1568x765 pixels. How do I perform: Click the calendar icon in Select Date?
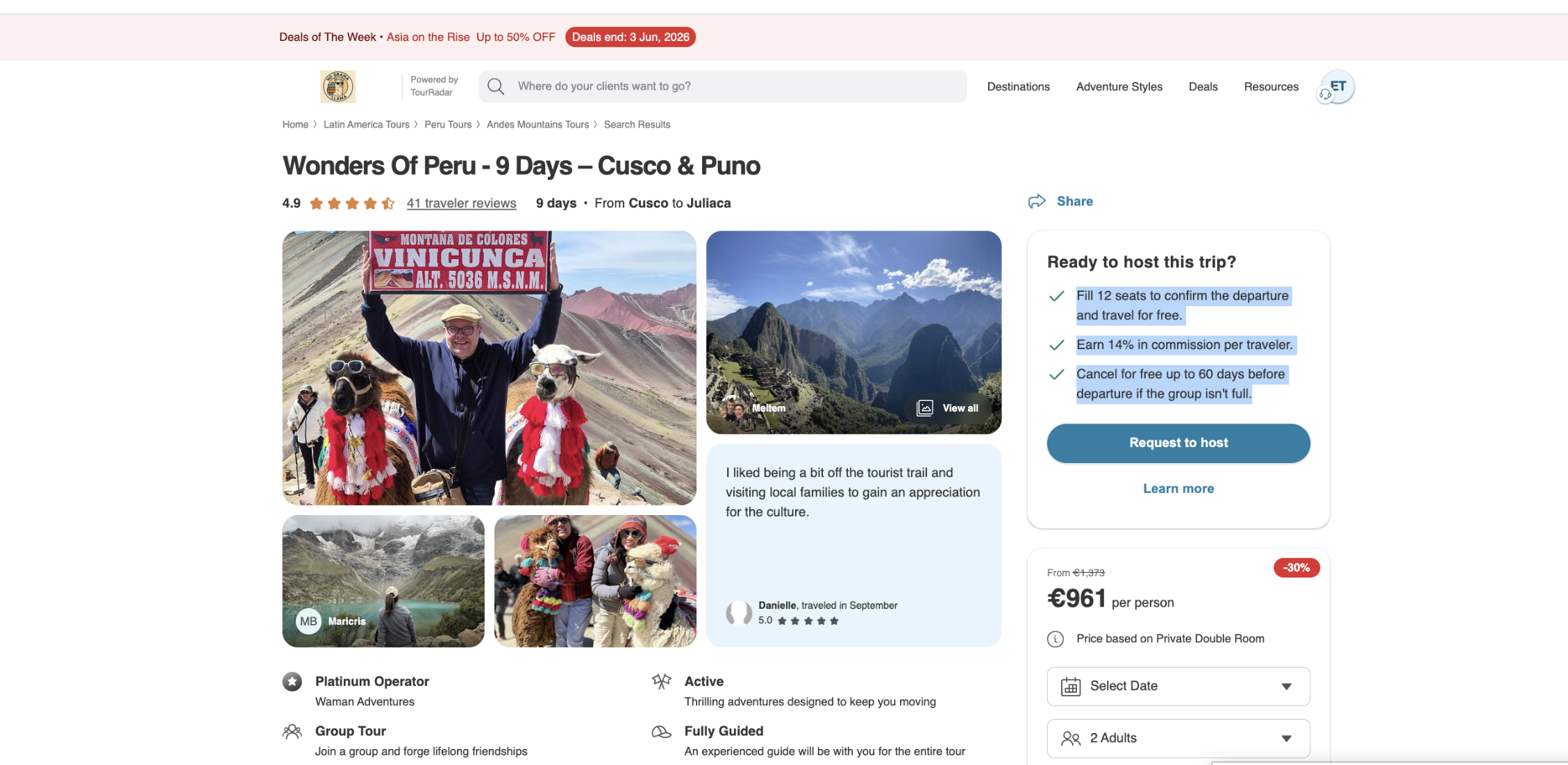tap(1071, 687)
